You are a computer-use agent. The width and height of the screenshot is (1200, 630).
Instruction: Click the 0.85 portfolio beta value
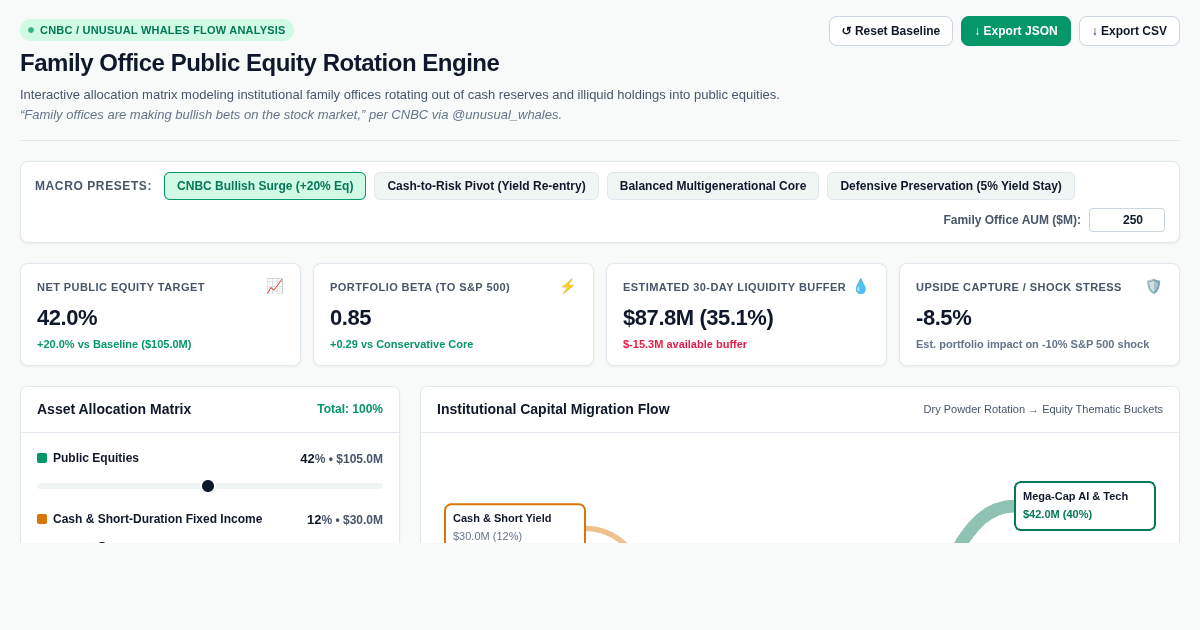pyautogui.click(x=351, y=318)
